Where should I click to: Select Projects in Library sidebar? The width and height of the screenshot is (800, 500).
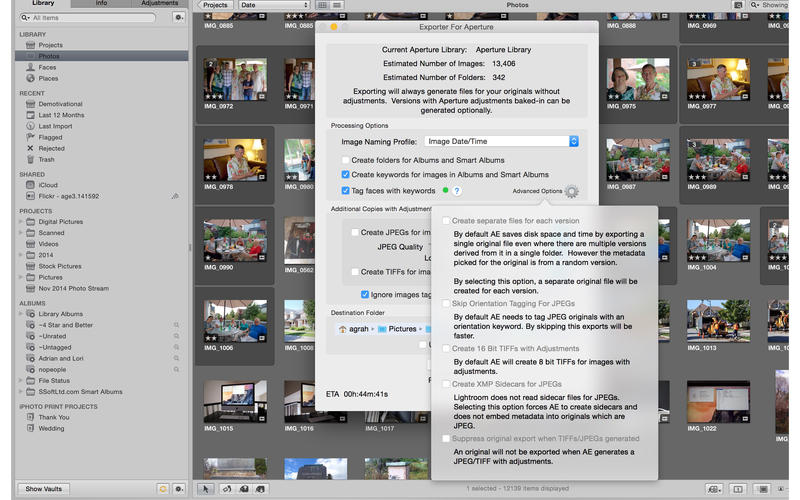coord(50,45)
